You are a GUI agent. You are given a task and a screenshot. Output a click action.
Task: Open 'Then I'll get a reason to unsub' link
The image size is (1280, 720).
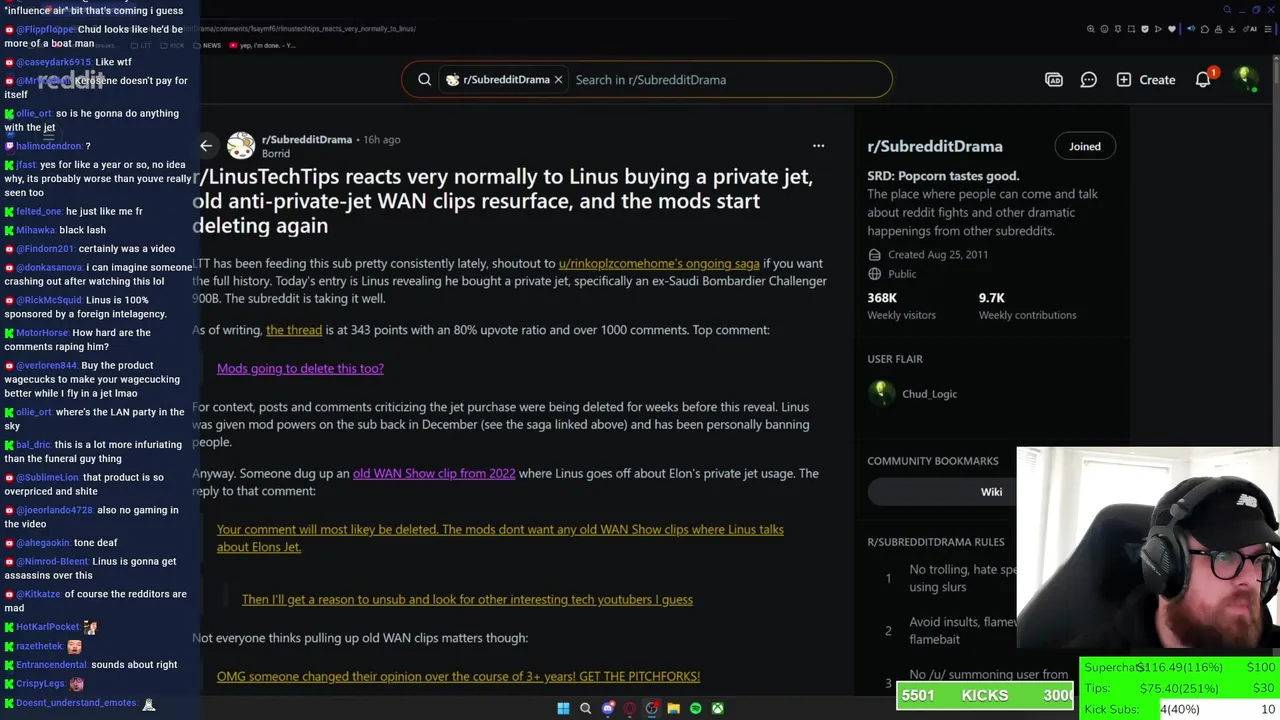coord(467,600)
